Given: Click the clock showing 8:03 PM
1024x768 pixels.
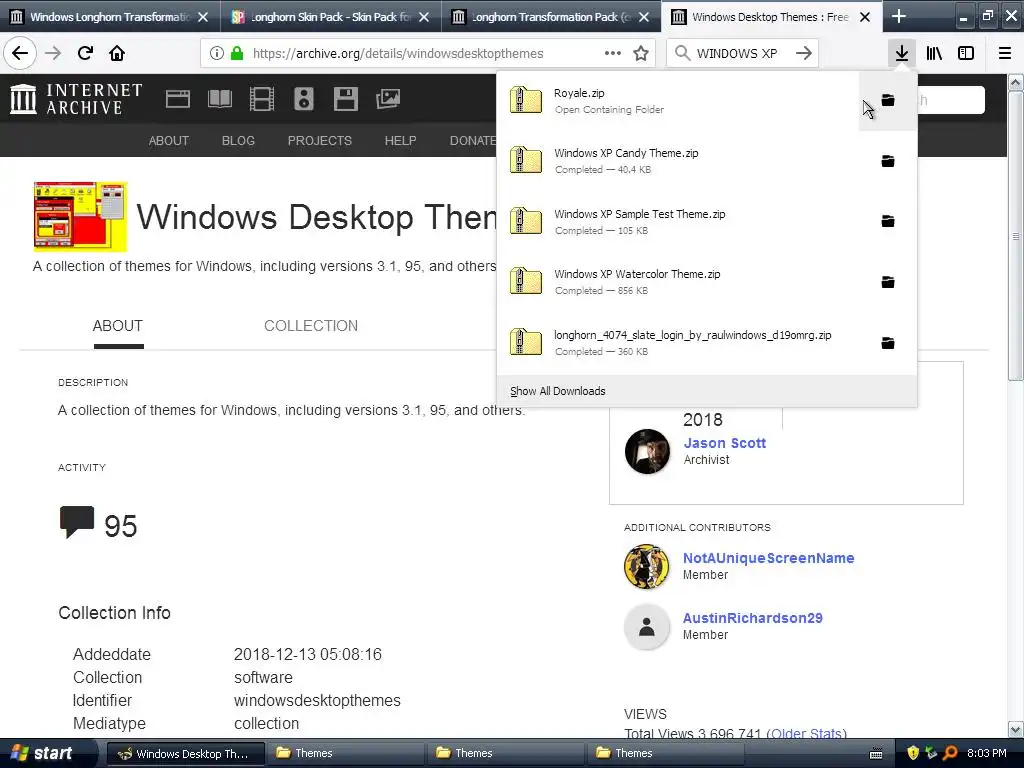Looking at the screenshot, I should 986,754.
